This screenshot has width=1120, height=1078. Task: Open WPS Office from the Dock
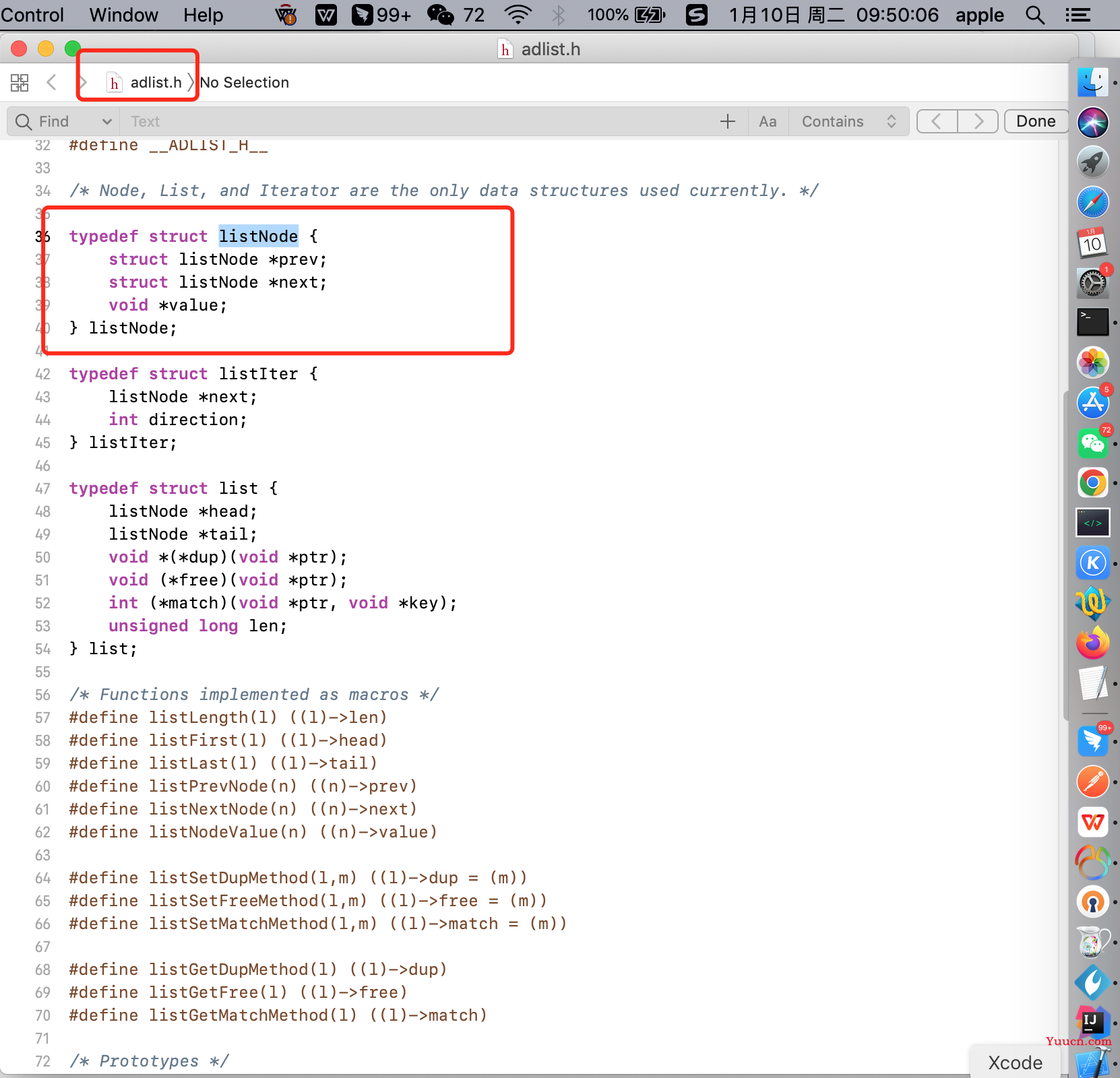point(1092,822)
